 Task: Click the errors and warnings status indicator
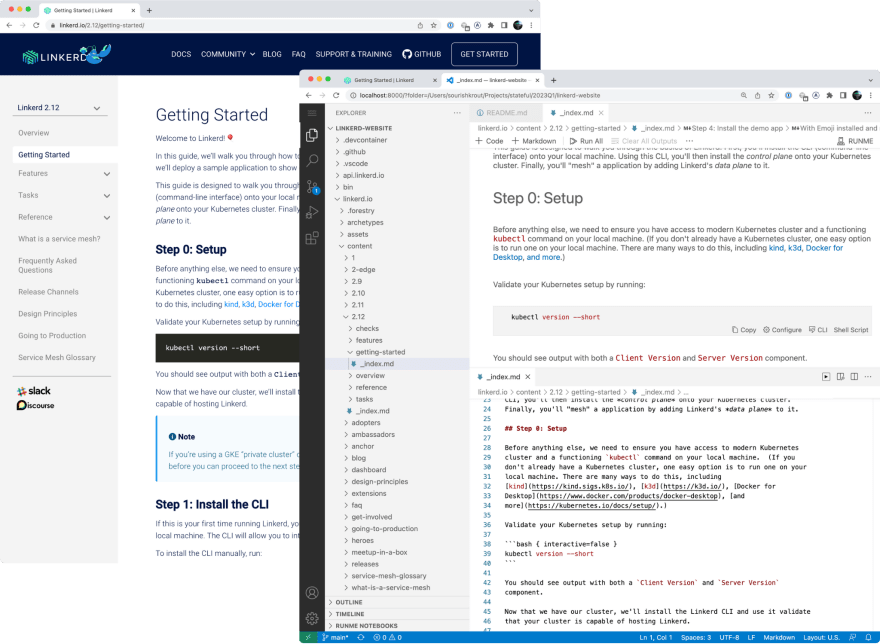(388, 637)
